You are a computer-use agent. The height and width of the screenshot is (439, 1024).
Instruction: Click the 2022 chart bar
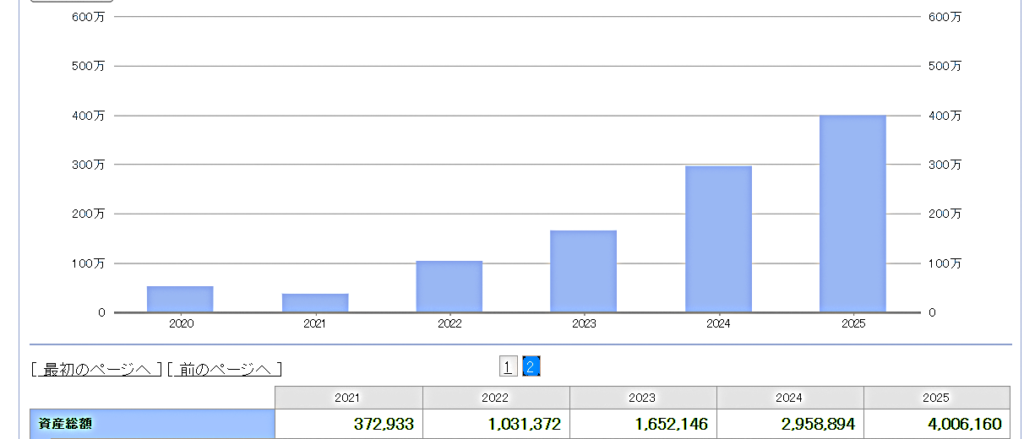pos(449,287)
